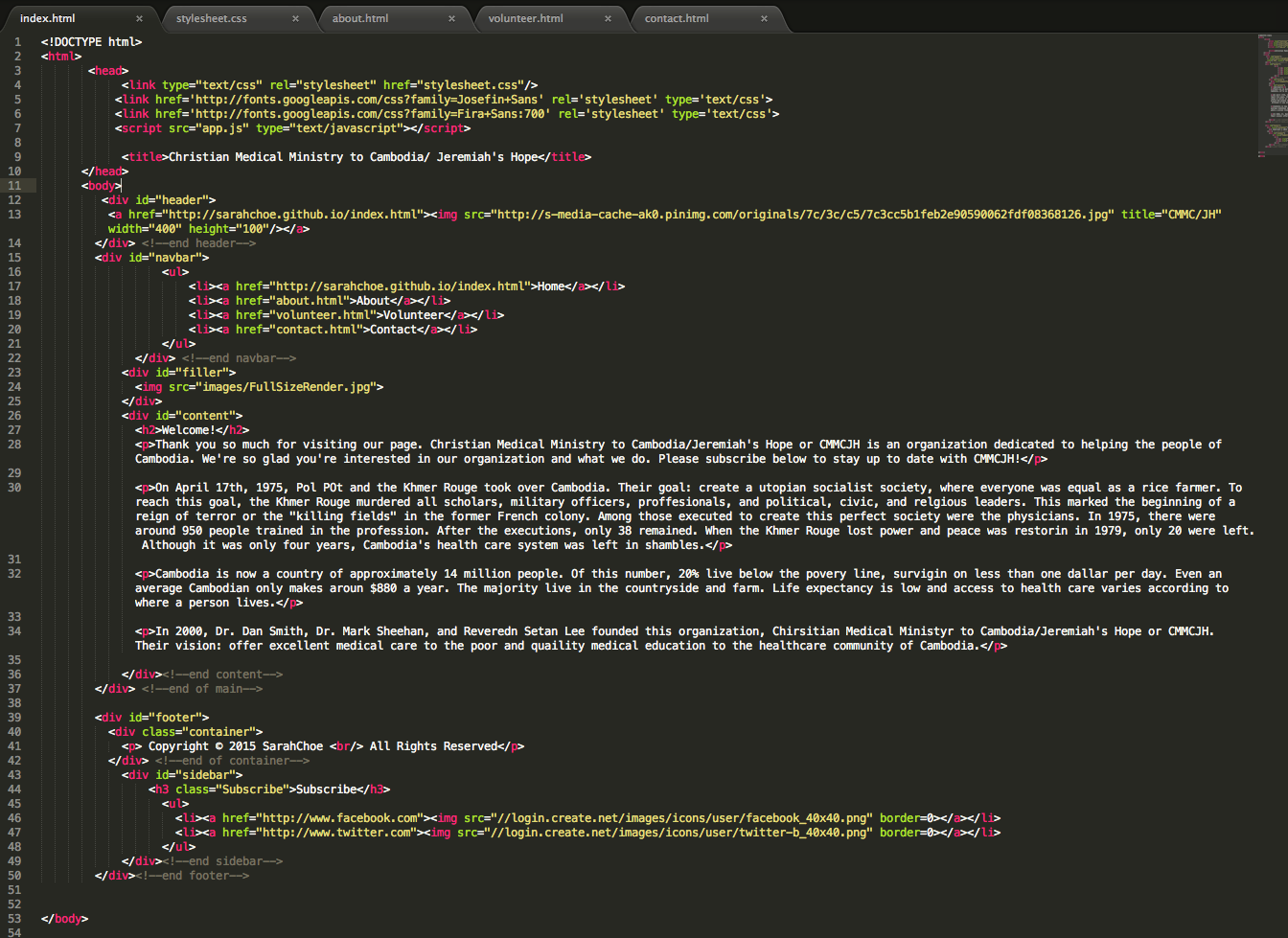The image size is (1288, 938).
Task: Open the volunteer.html tab
Action: tap(526, 18)
